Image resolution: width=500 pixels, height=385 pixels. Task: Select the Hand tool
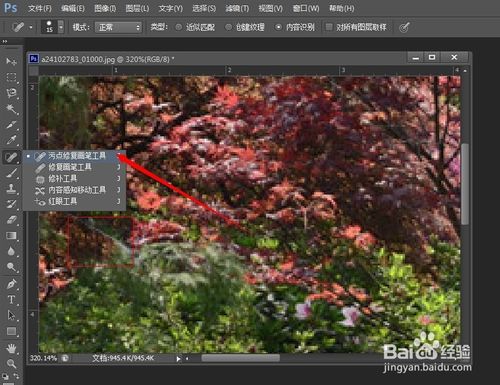(x=11, y=348)
